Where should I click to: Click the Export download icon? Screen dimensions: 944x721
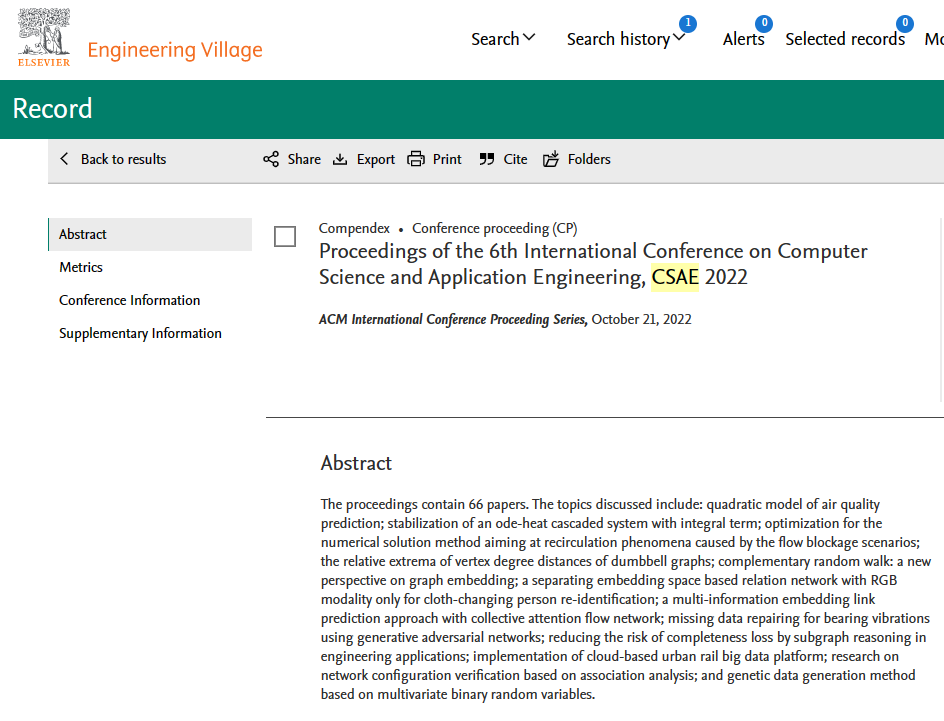coord(340,159)
